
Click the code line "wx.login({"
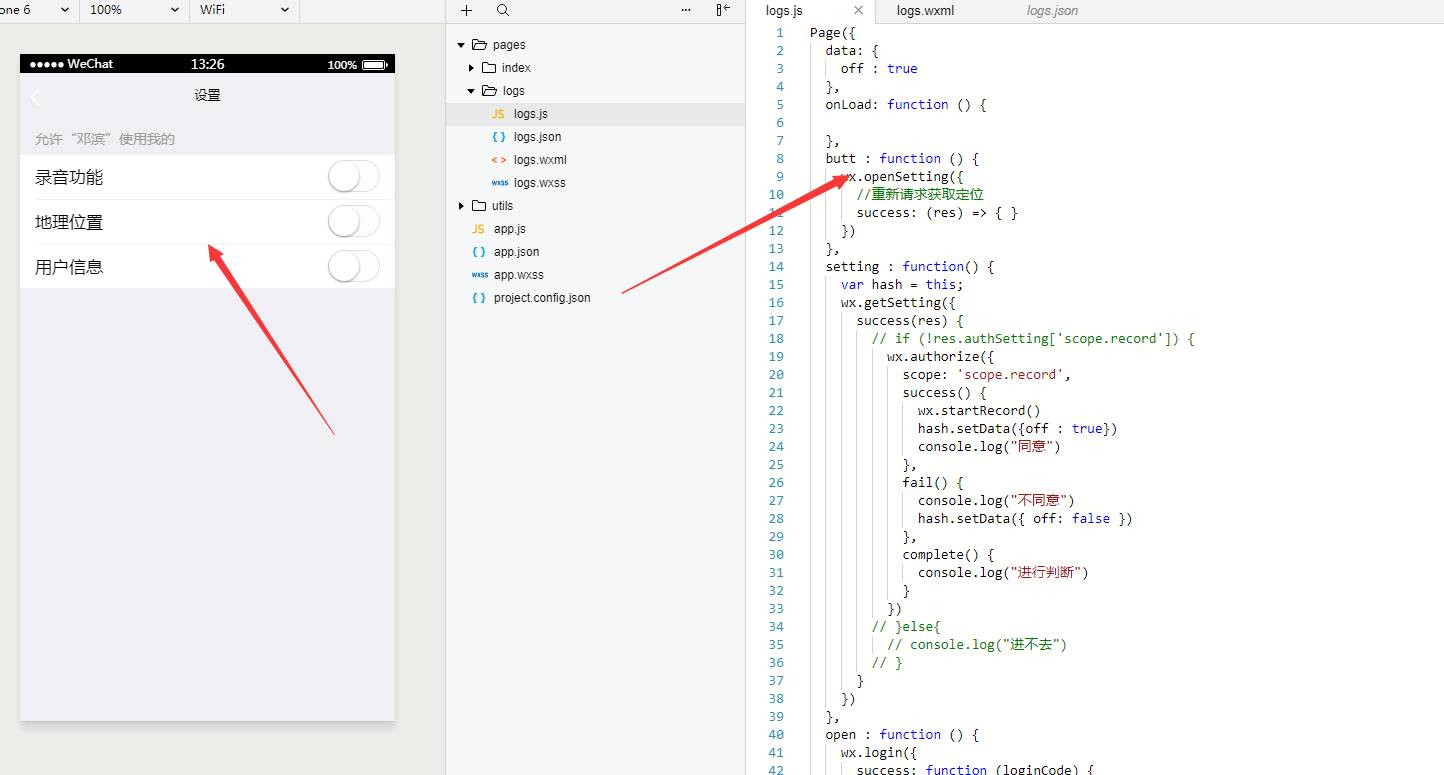[879, 753]
